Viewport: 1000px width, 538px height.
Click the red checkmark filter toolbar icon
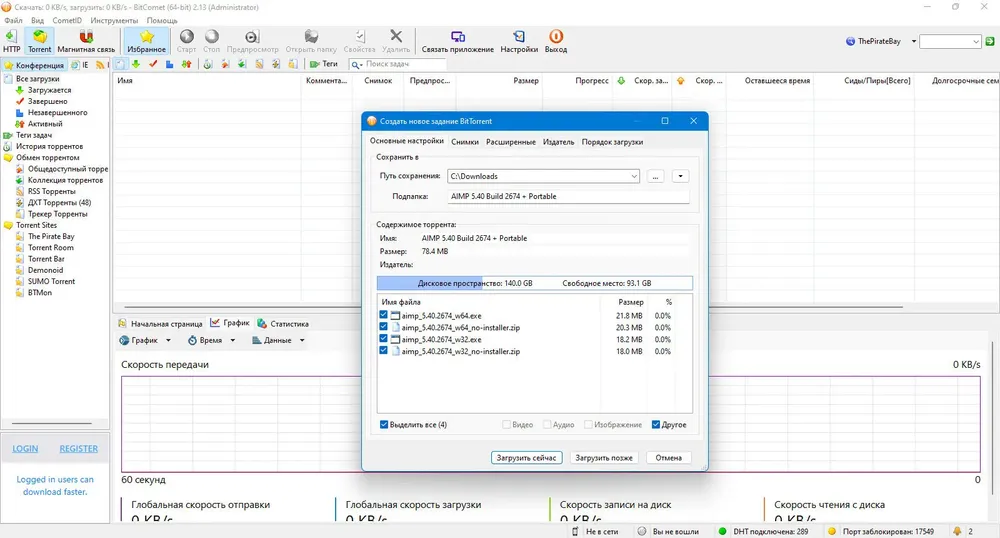152,64
